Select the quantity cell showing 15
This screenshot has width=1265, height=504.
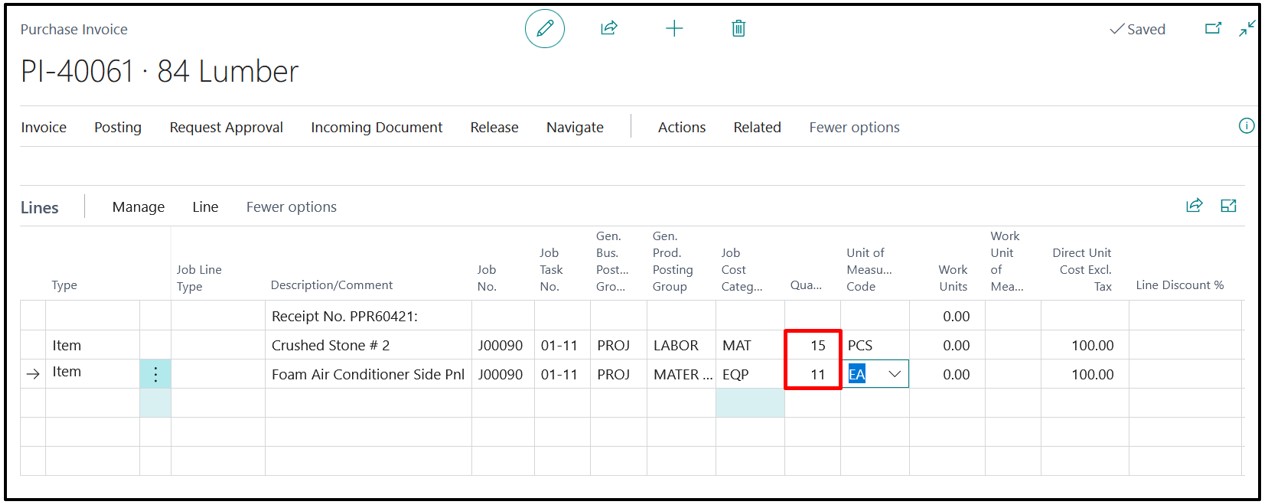click(x=811, y=345)
